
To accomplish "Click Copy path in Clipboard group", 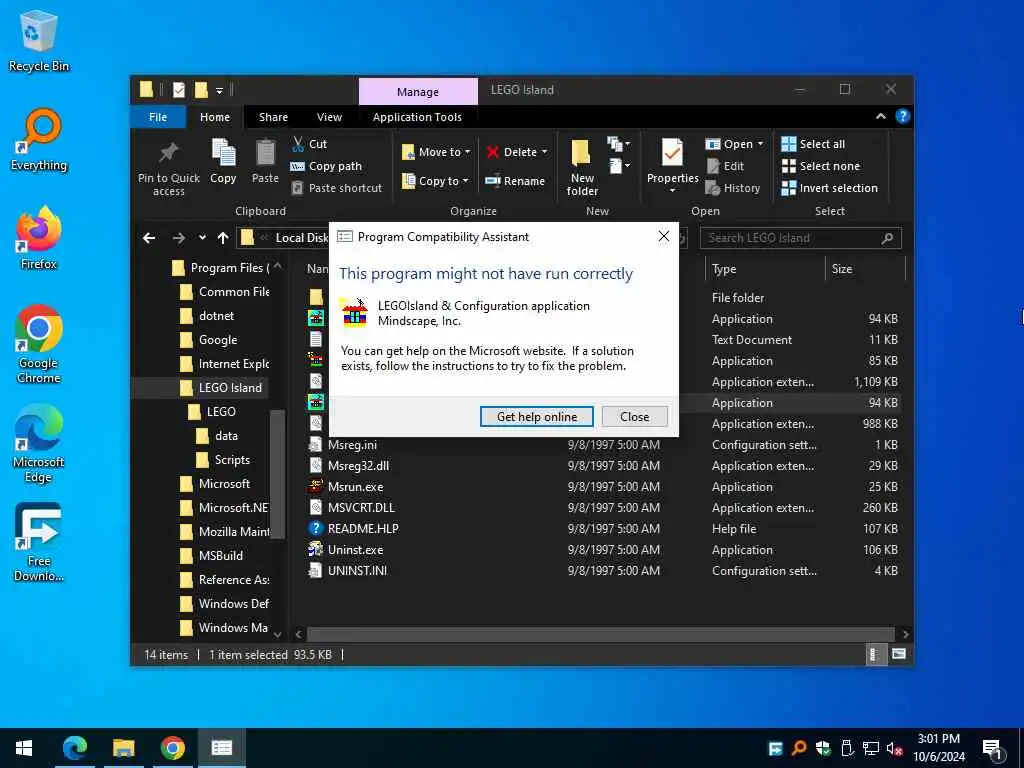I will click(x=326, y=167).
